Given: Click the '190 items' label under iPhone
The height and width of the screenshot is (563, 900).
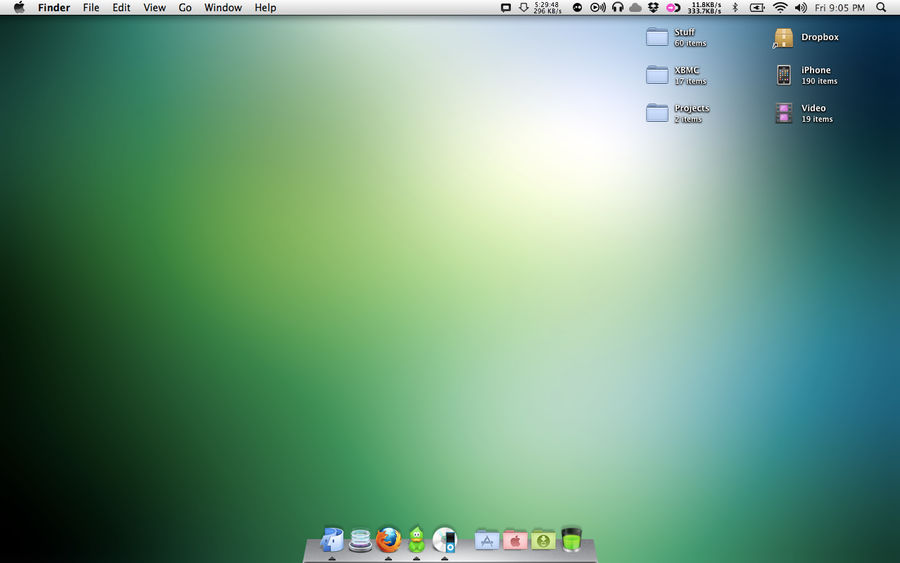Looking at the screenshot, I should (x=819, y=81).
